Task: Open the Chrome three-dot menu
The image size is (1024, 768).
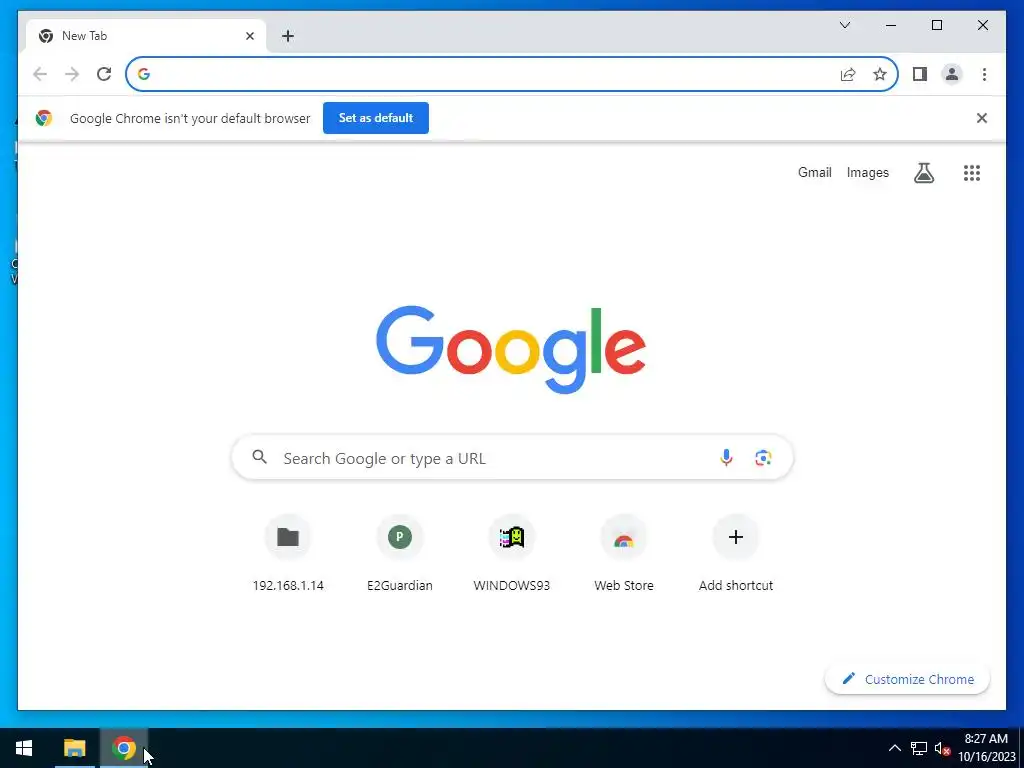Action: [984, 74]
